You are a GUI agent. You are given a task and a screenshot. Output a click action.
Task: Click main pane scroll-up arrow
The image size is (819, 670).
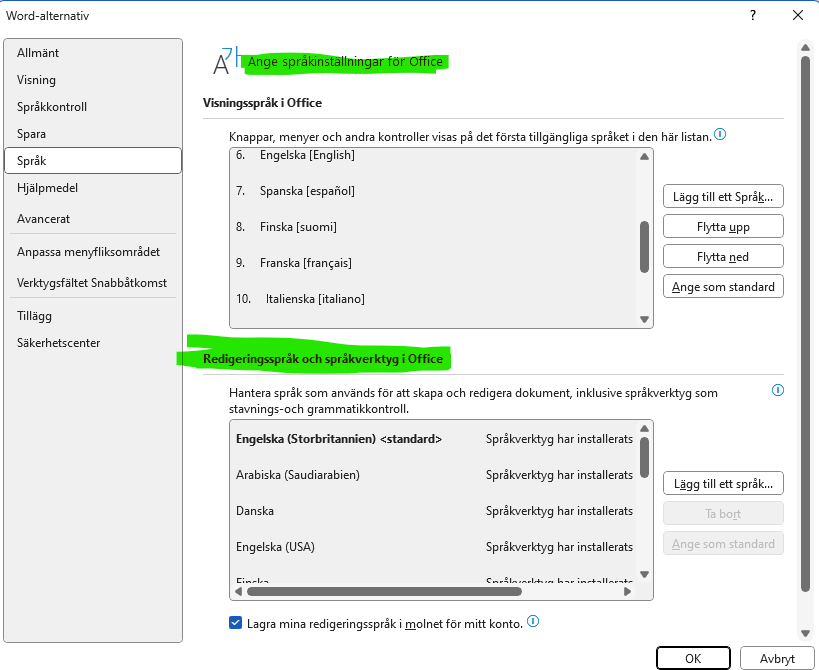(805, 48)
